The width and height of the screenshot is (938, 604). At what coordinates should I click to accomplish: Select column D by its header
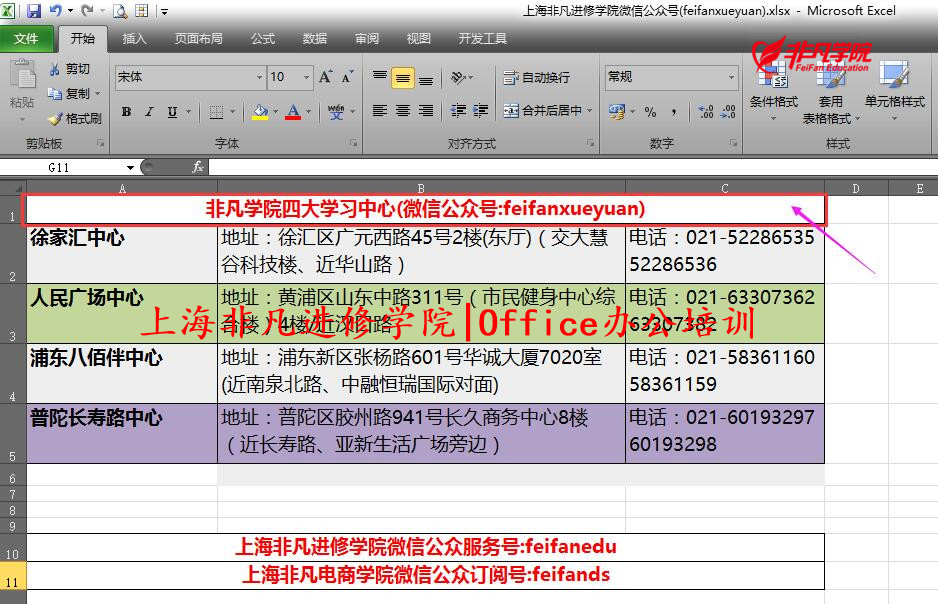(x=856, y=188)
